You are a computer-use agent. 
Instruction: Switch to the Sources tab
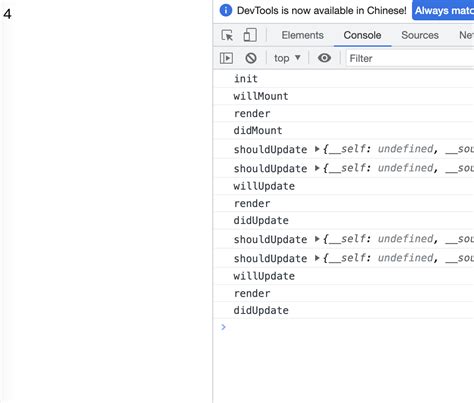pyautogui.click(x=420, y=35)
